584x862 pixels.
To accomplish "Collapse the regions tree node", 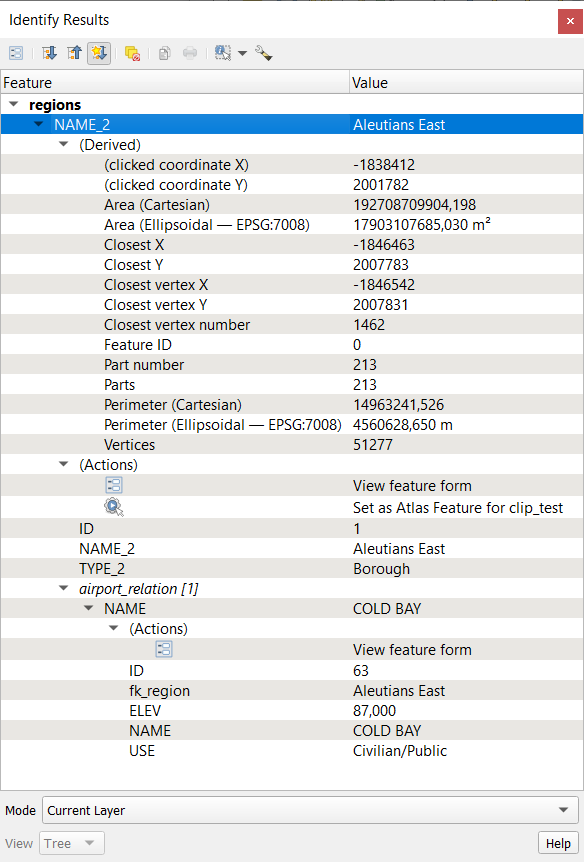I will 14,104.
